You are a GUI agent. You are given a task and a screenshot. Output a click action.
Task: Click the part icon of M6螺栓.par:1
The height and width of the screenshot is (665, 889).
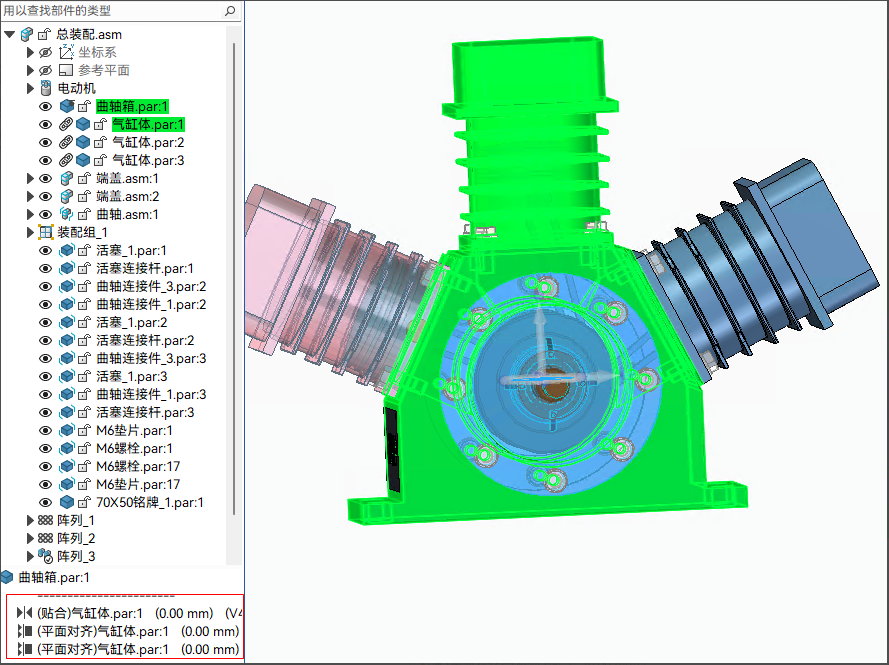[x=67, y=448]
